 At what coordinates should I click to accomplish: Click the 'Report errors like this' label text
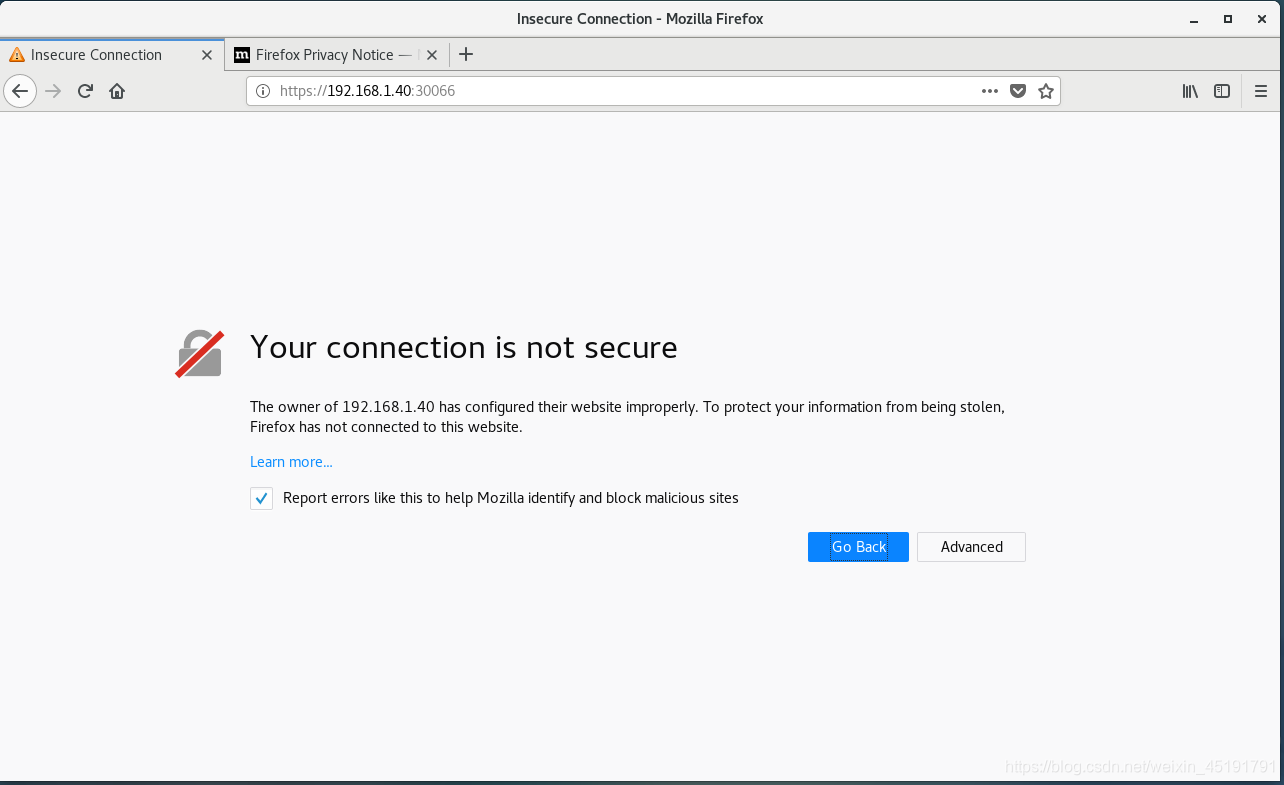pos(511,498)
